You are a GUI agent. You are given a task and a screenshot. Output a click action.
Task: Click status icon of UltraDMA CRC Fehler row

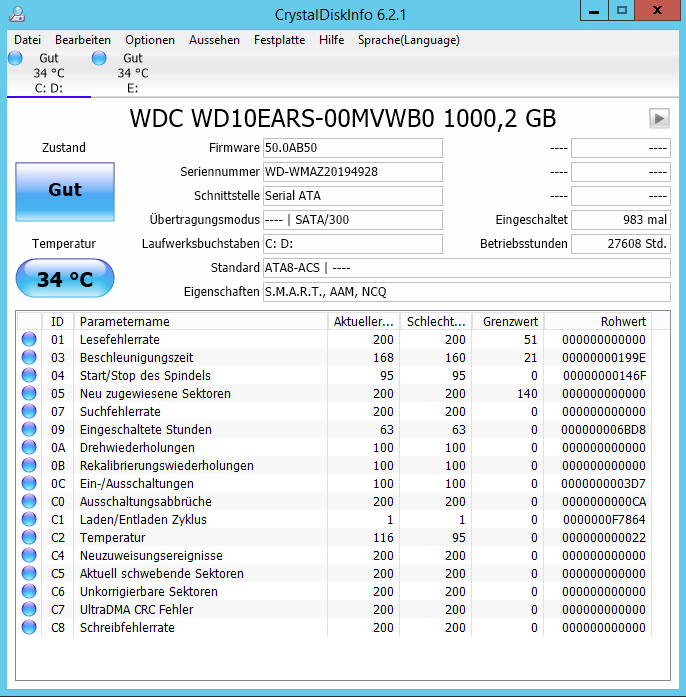29,609
